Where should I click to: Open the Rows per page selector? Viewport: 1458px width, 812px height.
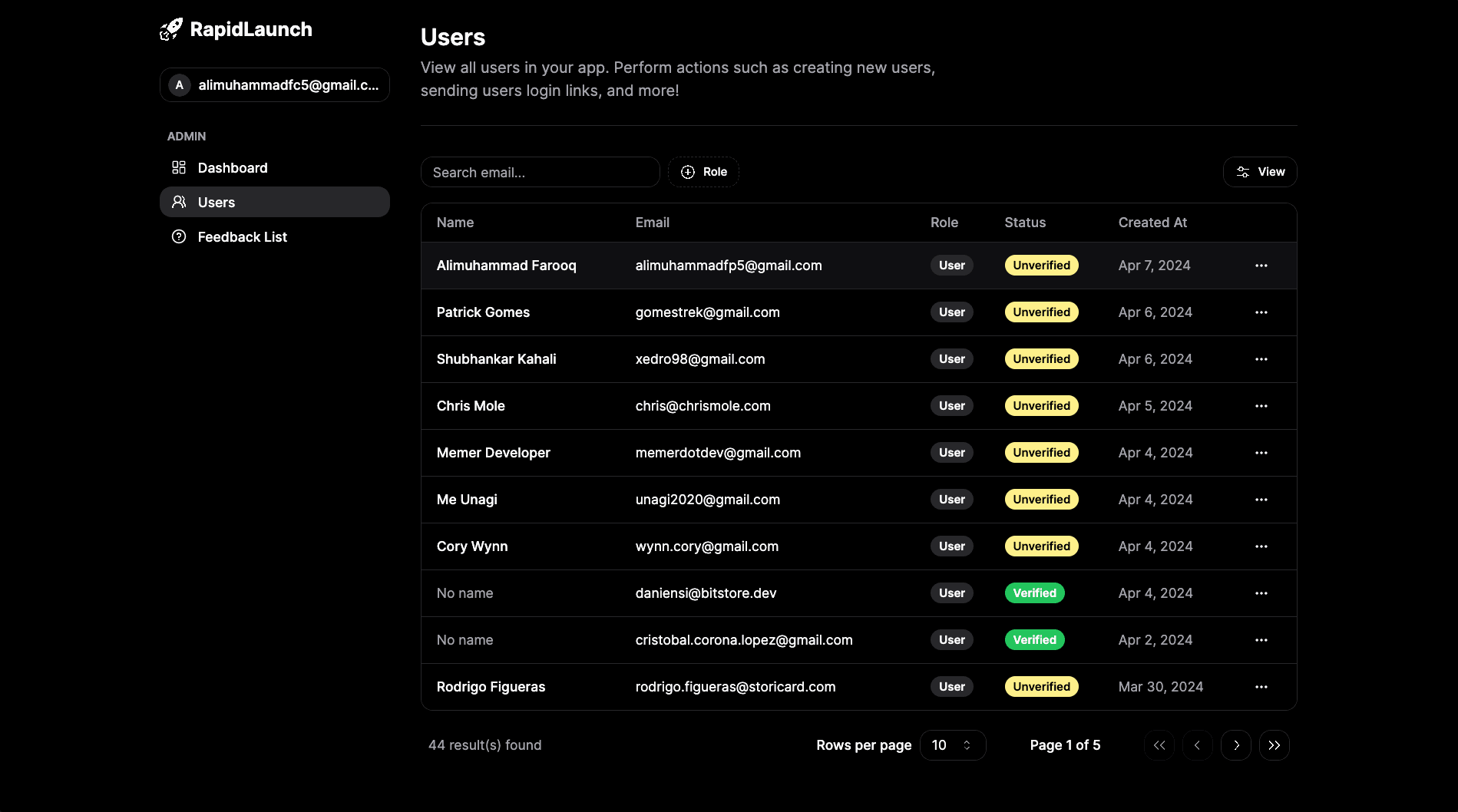click(x=952, y=744)
